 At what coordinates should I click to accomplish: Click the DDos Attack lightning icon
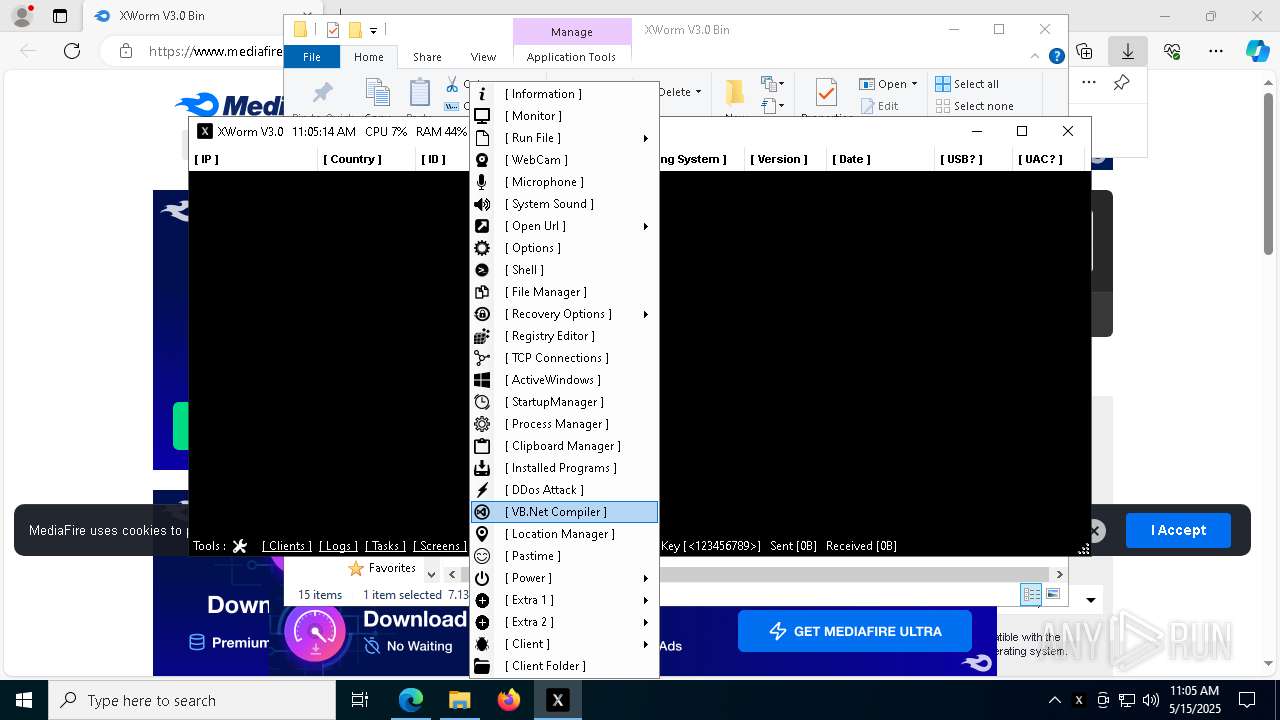tap(482, 490)
